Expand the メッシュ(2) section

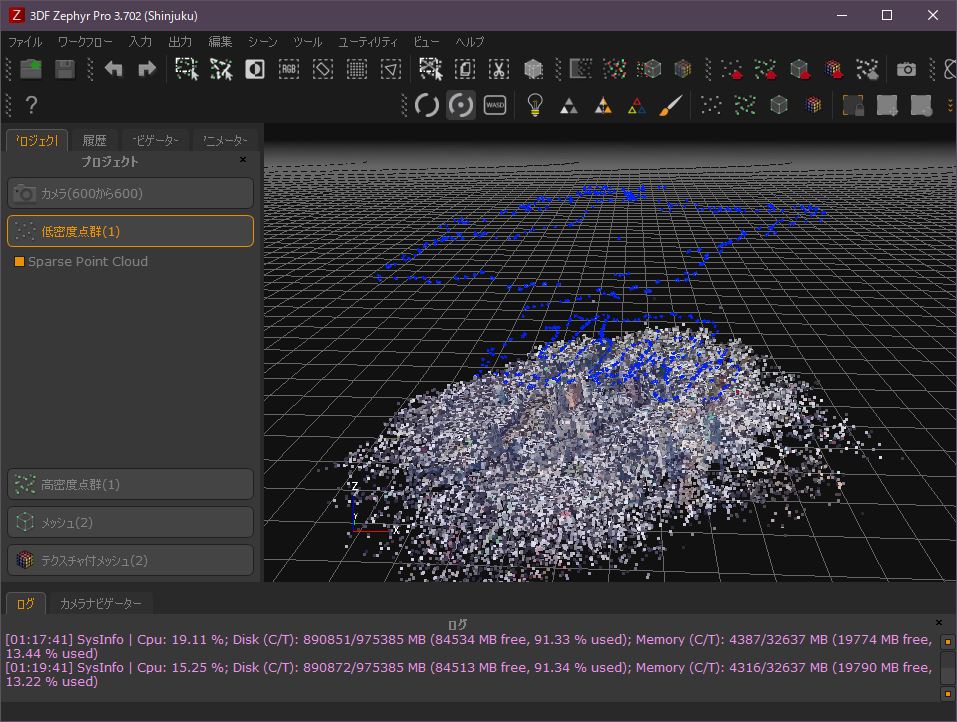pos(130,521)
